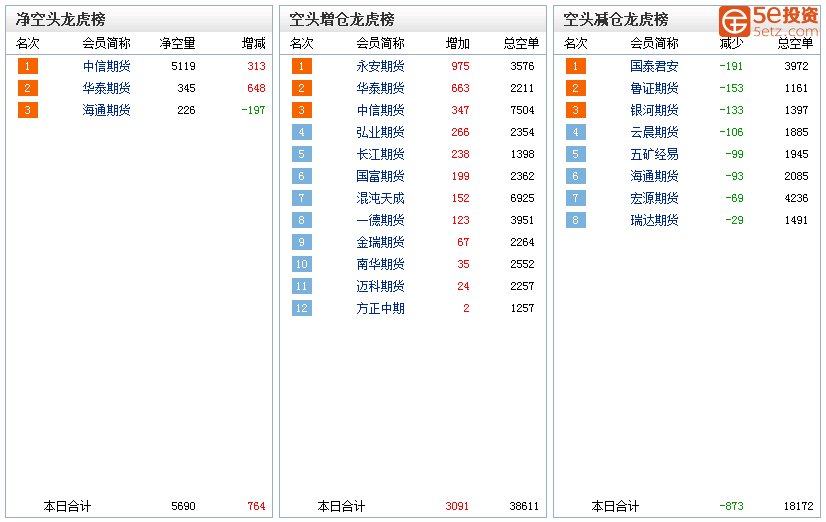Click the 增减 column header
This screenshot has height=522, width=826.
point(253,43)
